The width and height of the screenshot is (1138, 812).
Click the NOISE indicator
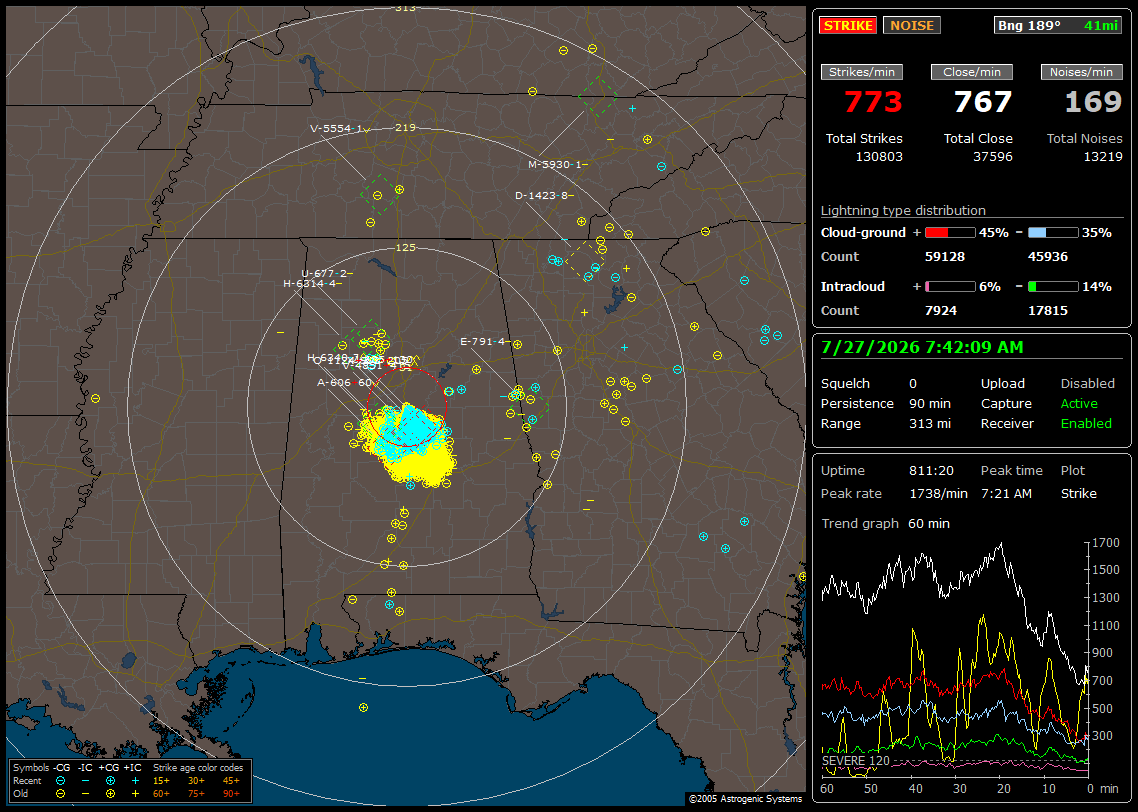pyautogui.click(x=912, y=25)
